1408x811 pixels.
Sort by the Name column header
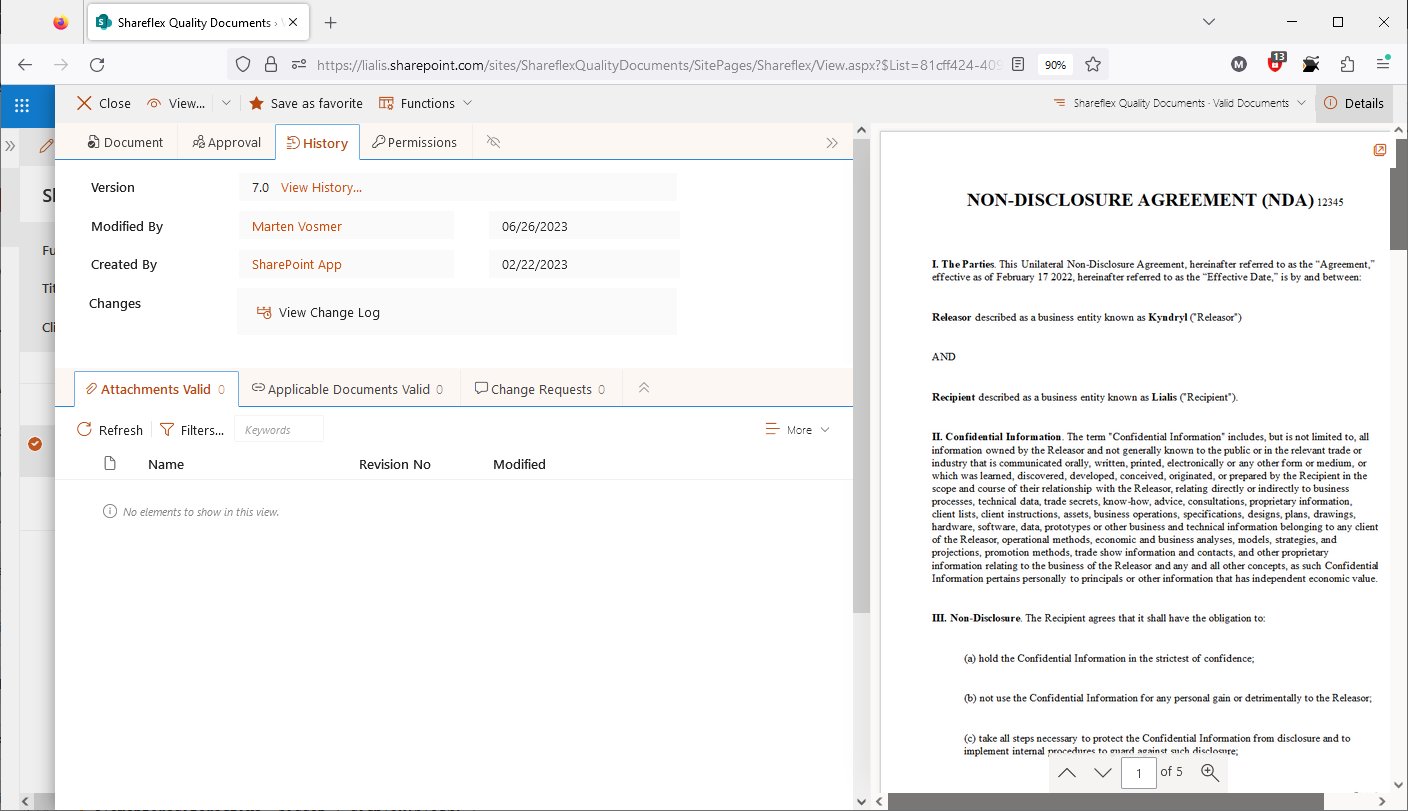click(166, 464)
